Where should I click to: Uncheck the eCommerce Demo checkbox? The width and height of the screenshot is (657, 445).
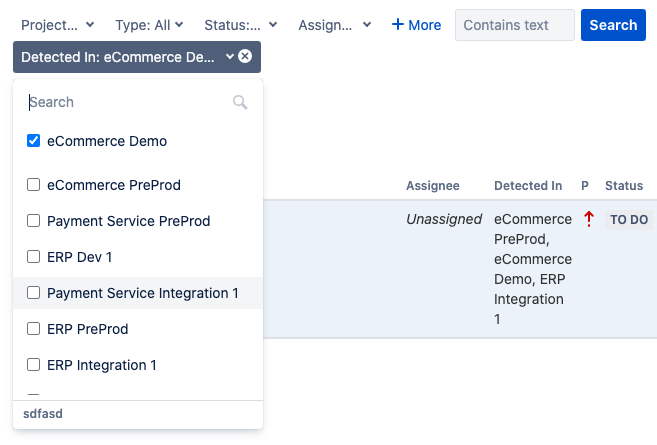click(x=34, y=141)
